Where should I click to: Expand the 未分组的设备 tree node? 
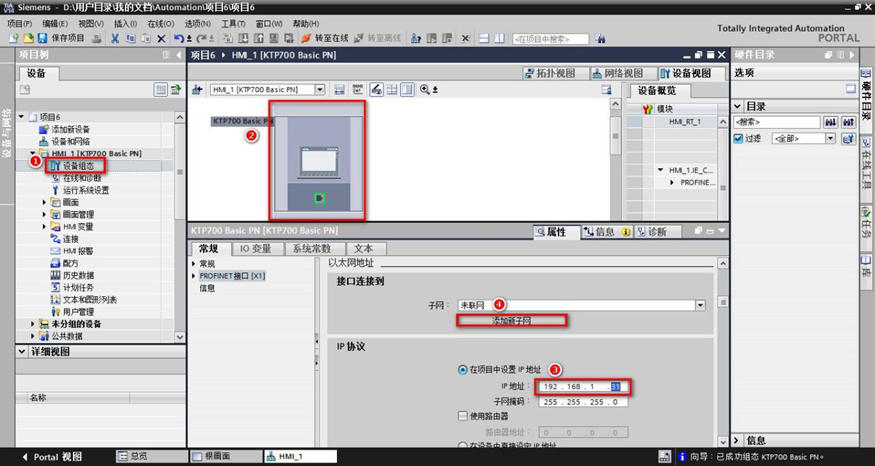click(33, 324)
